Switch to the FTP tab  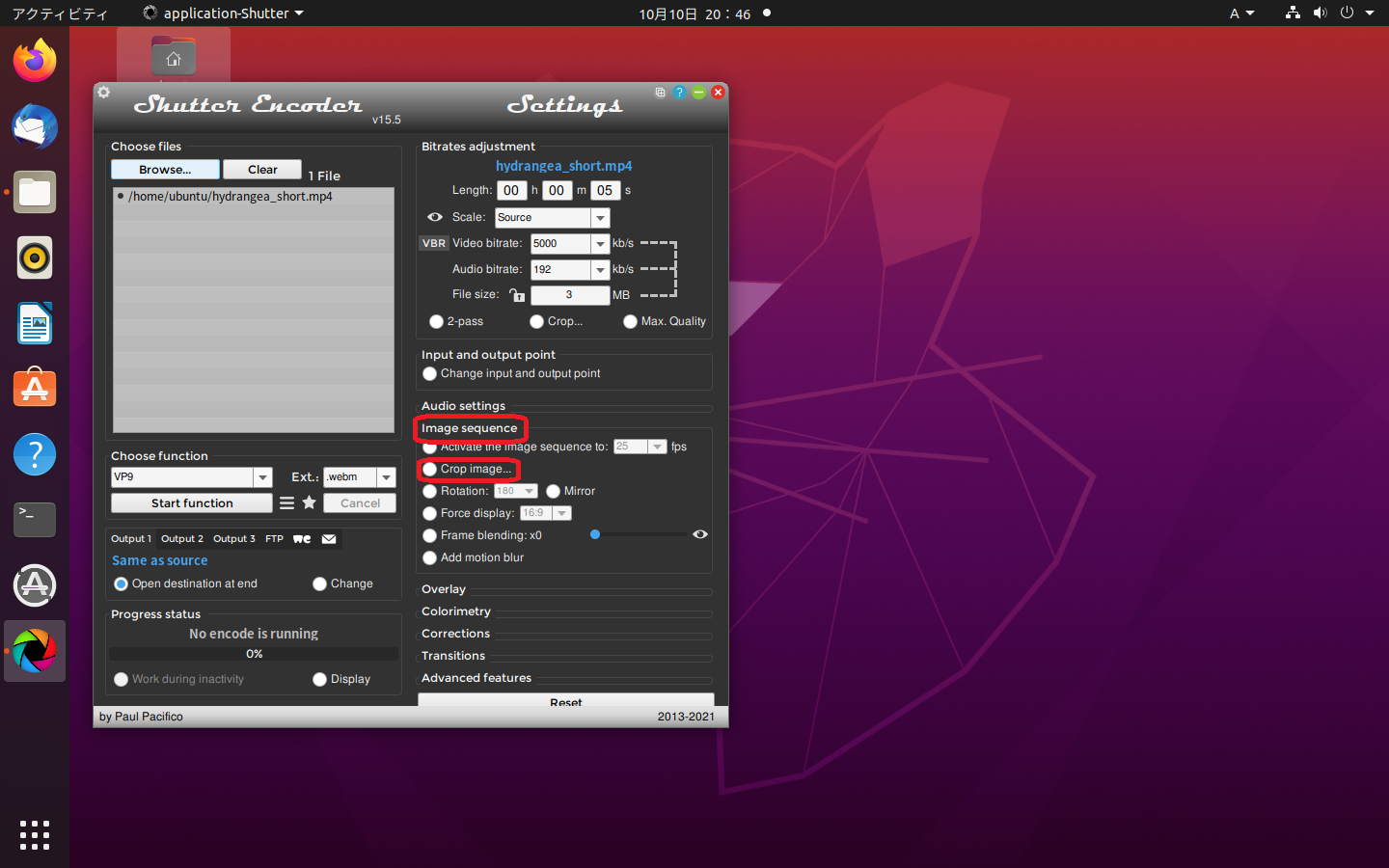coord(275,539)
